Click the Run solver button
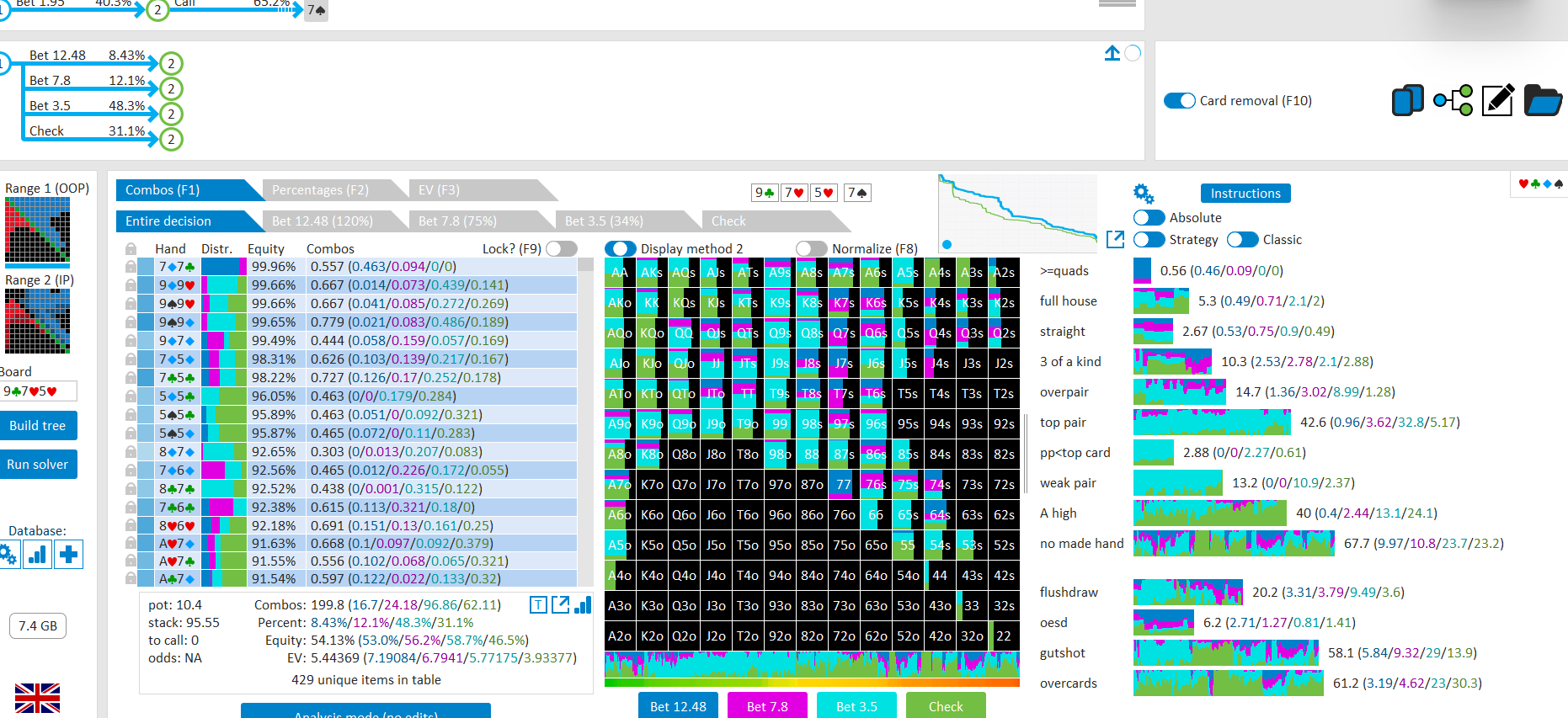 click(38, 464)
